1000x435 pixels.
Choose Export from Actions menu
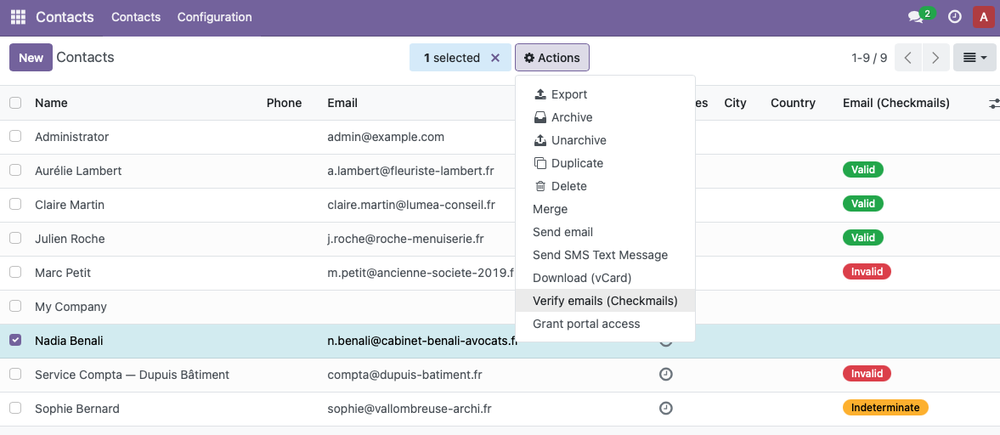coord(605,94)
